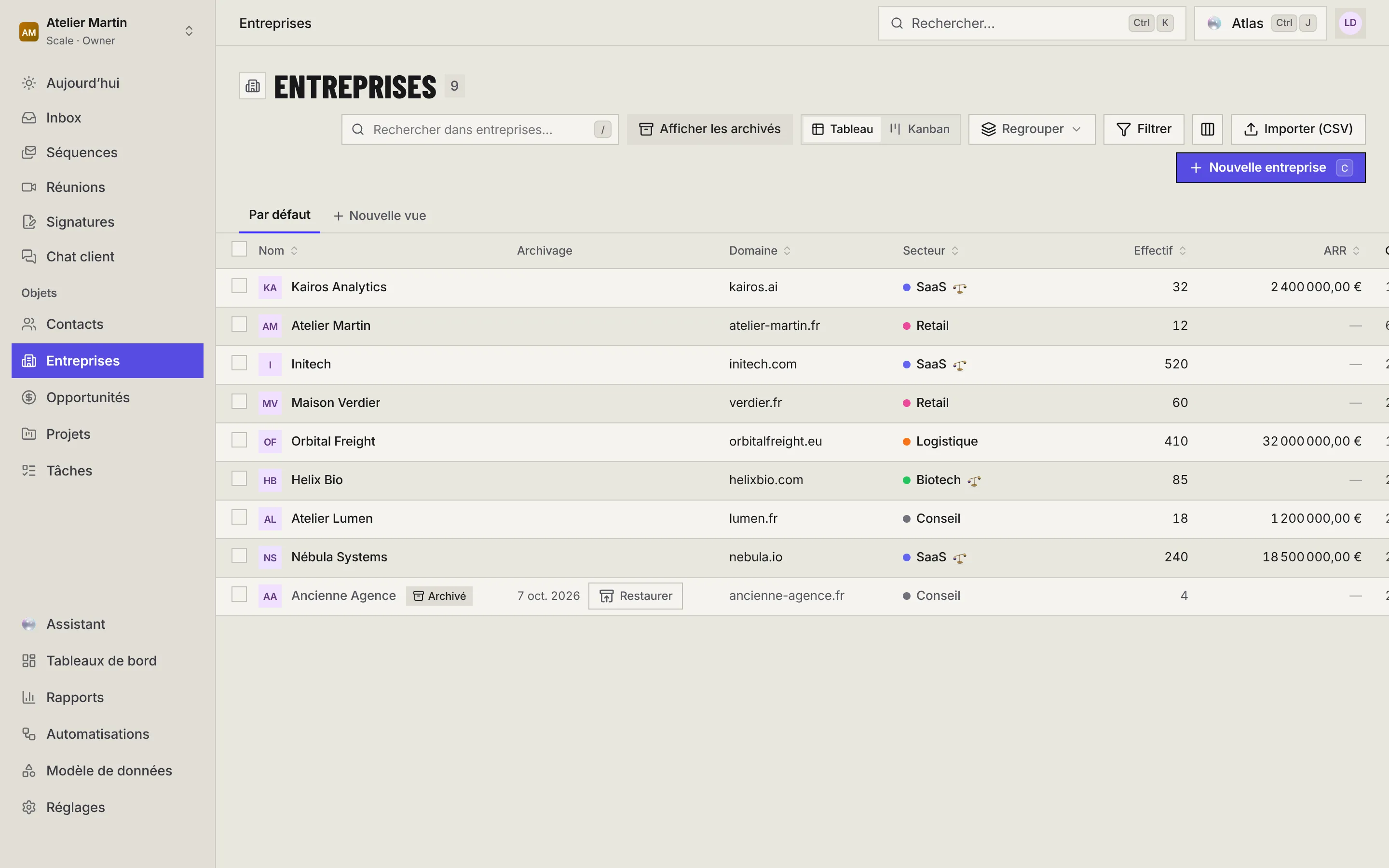Switch to Tableau view

842,129
